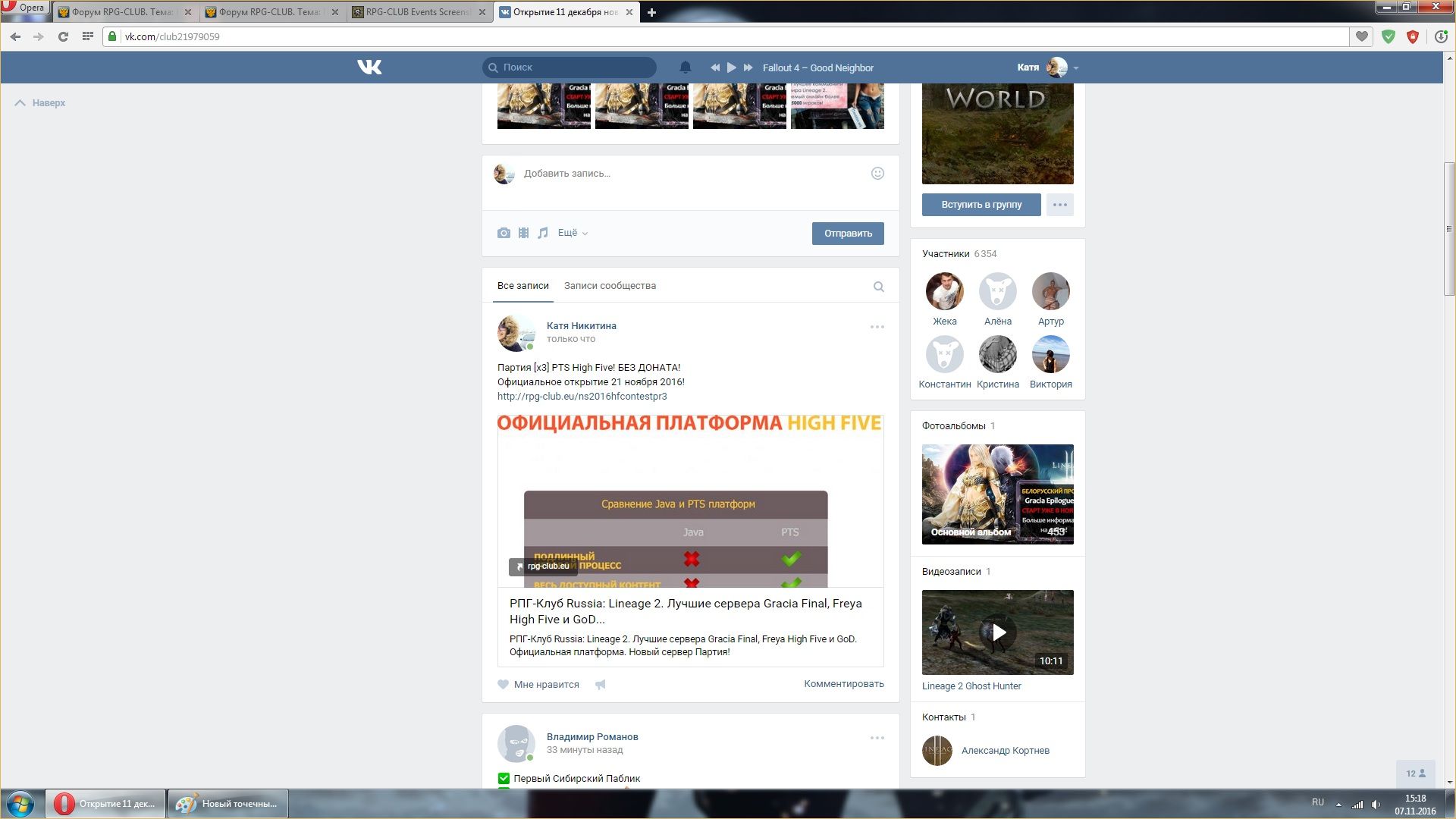Screen dimensions: 1456x819
Task: Expand the Ещё attachments dropdown
Action: point(573,234)
